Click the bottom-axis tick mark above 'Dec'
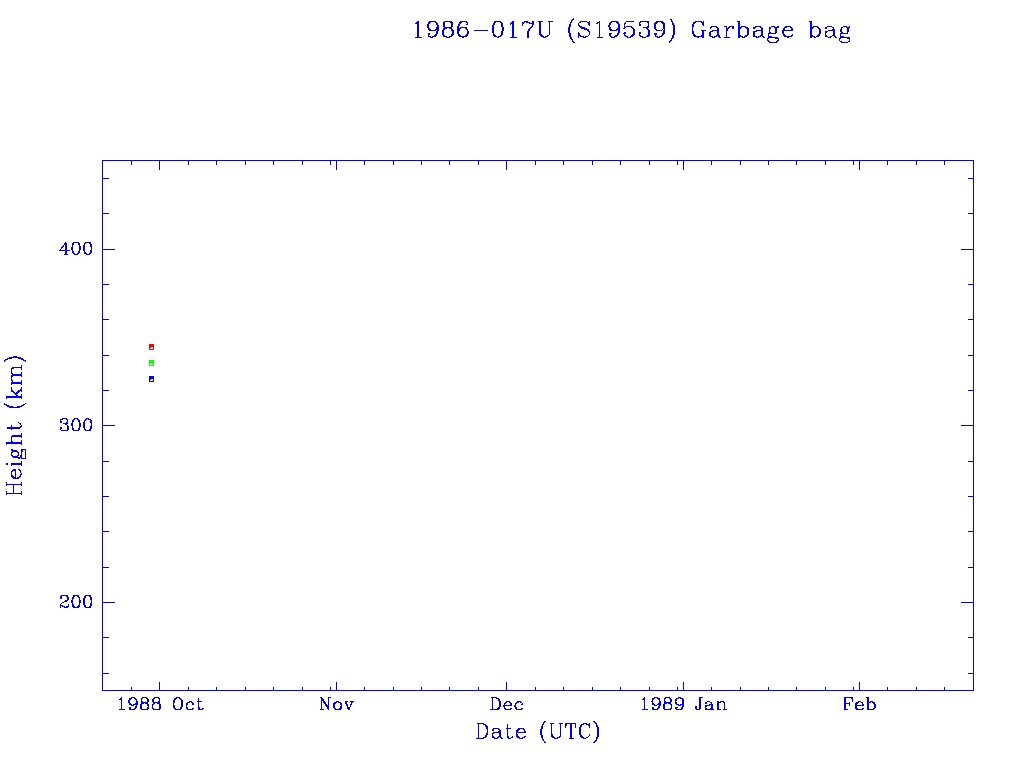1024x768 pixels. pos(507,684)
